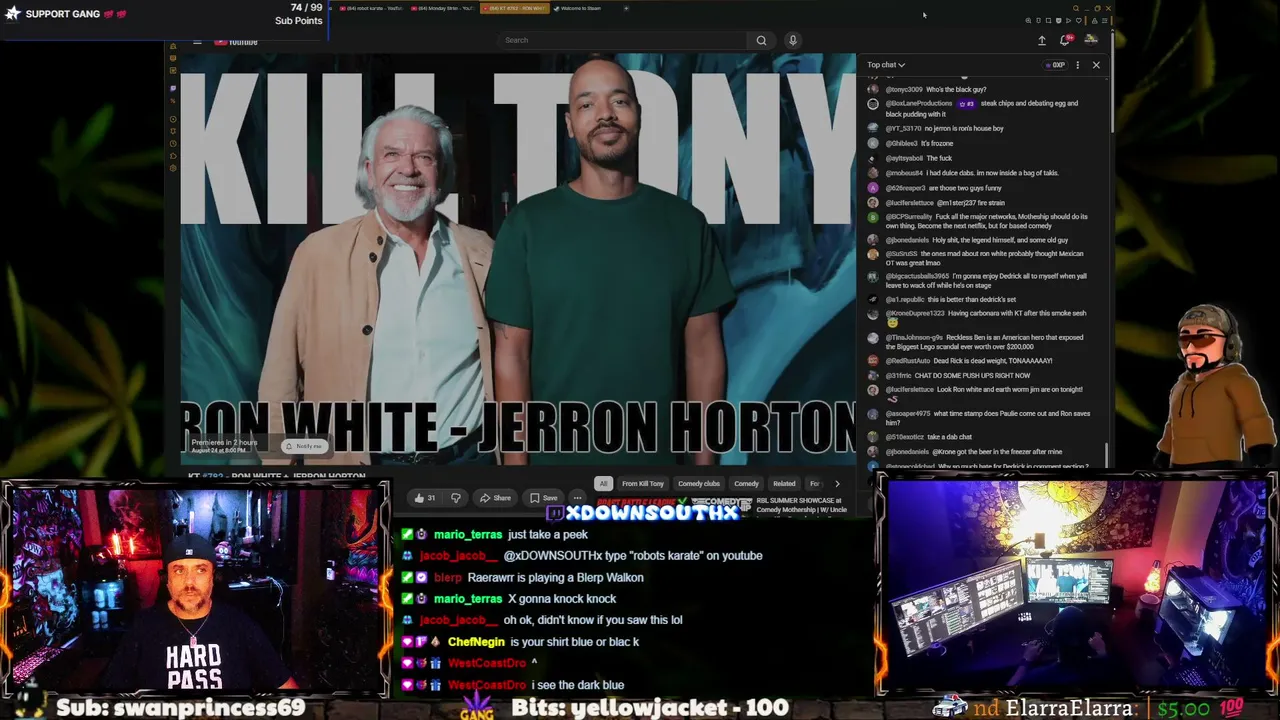
Task: Click @BCPSurreality's green chat avatar
Action: click(x=873, y=217)
